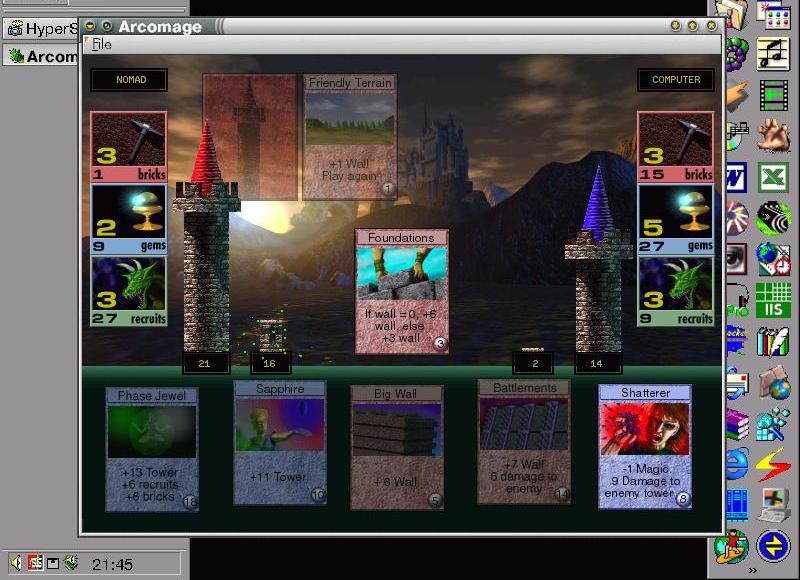The image size is (800, 580).
Task: Switch to HyperSnap taskbar button
Action: coord(42,28)
